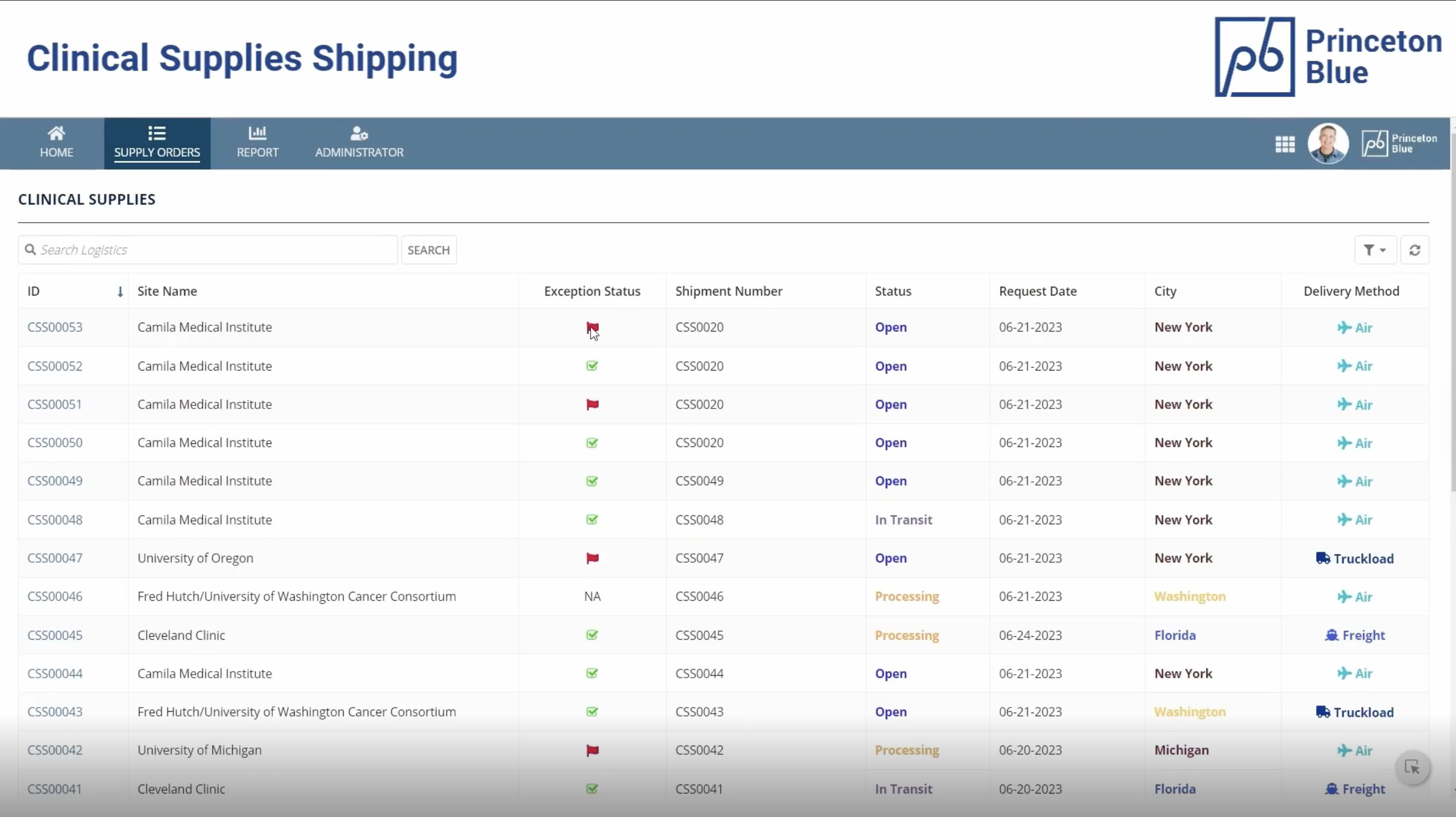The width and height of the screenshot is (1456, 817).
Task: Open the REPORT tab
Action: pyautogui.click(x=257, y=143)
